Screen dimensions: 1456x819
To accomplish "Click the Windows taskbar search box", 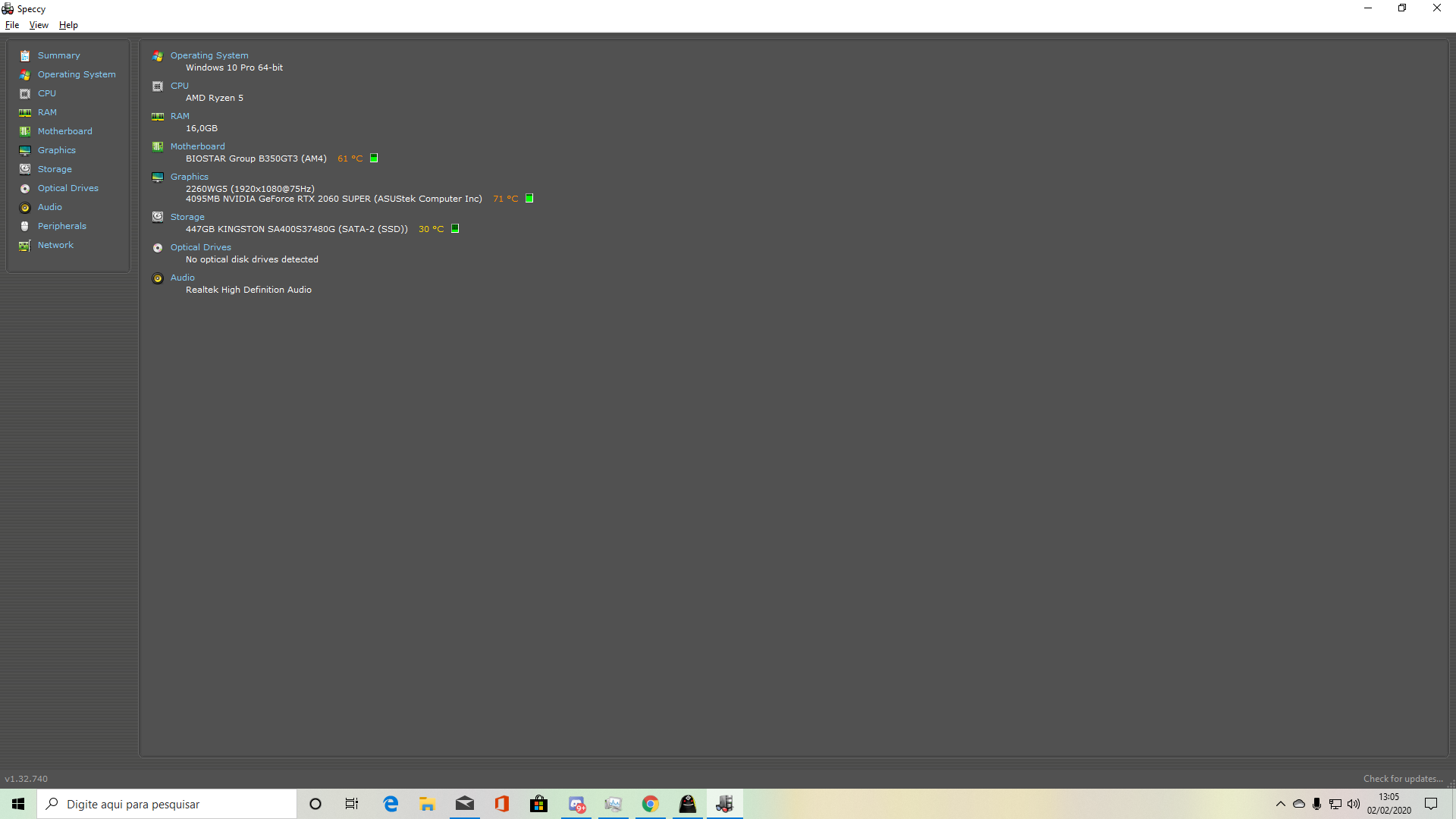I will pyautogui.click(x=167, y=804).
